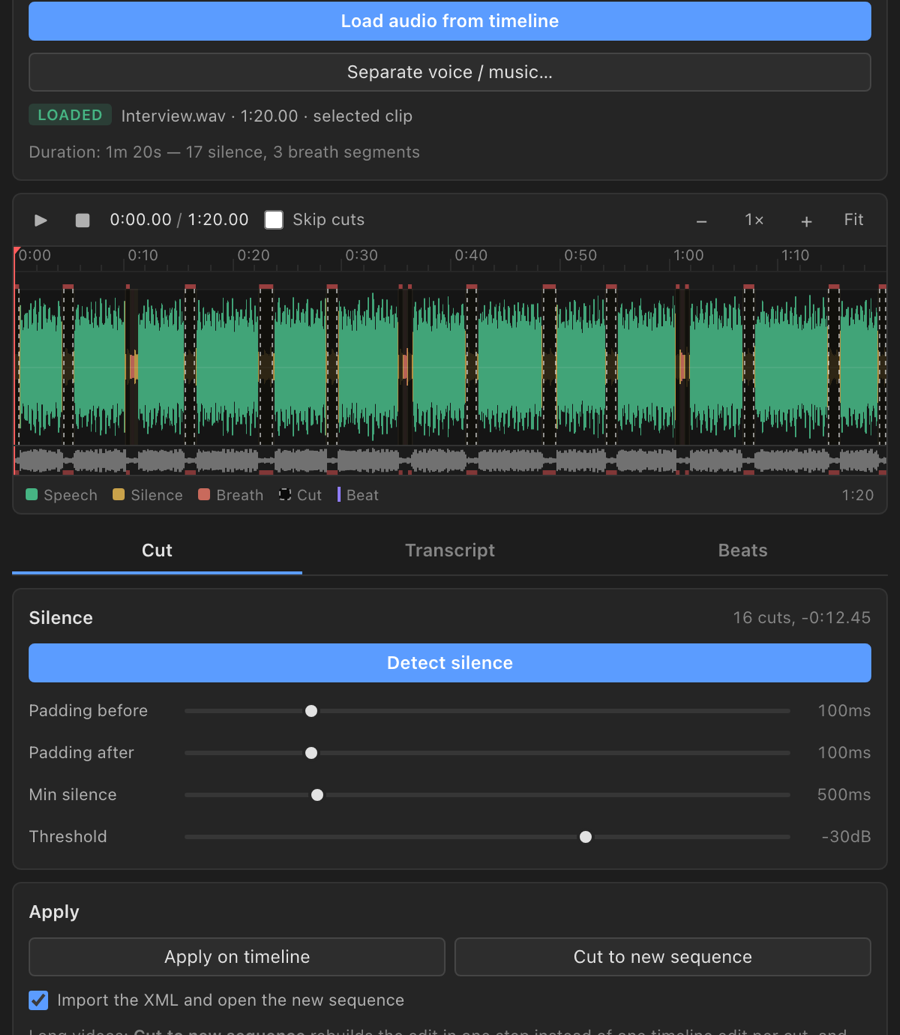Adjust the Padding after slider handle
Viewport: 900px width, 1035px height.
[311, 753]
